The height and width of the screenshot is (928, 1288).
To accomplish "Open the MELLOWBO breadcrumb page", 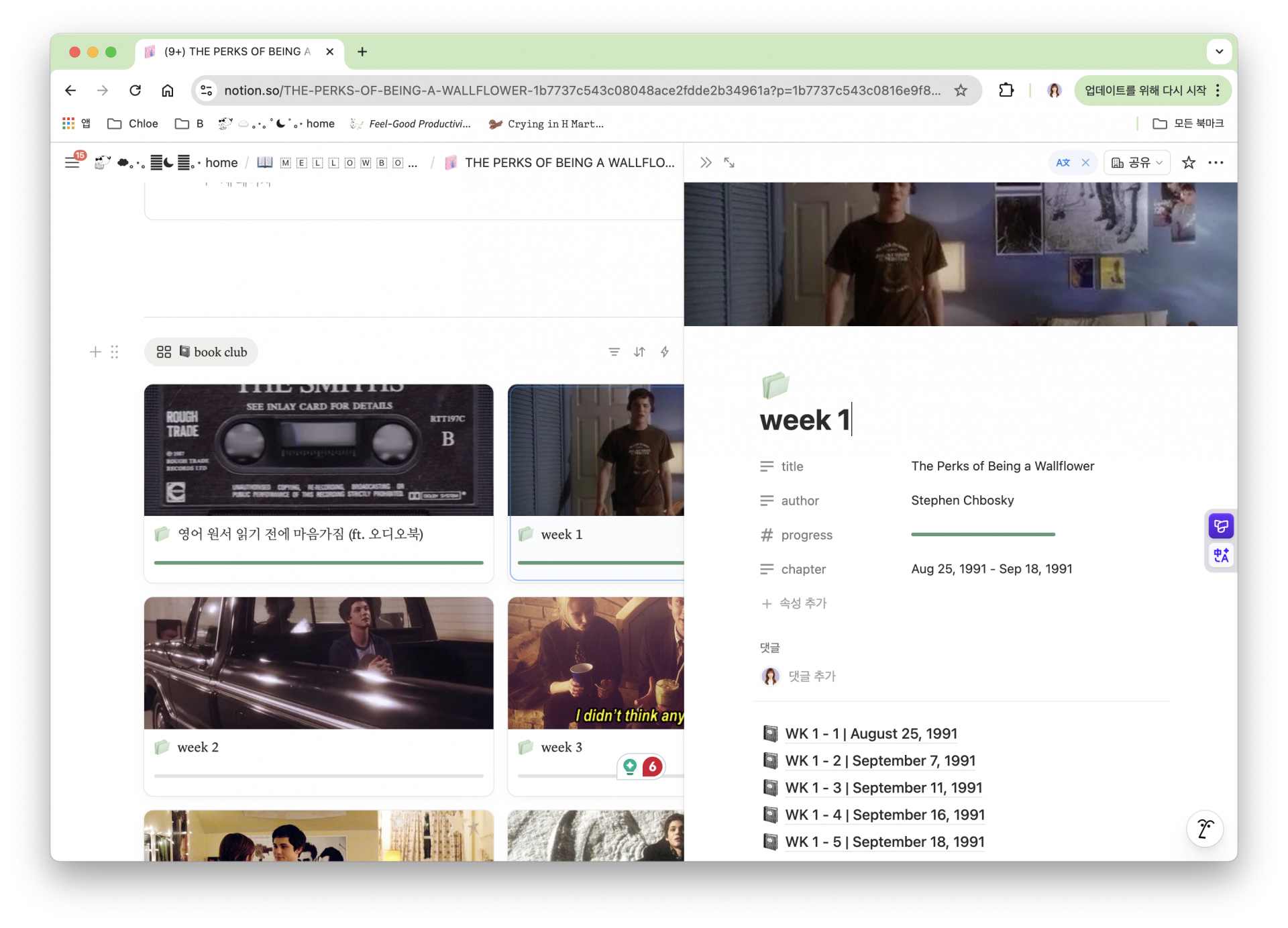I will tap(337, 162).
